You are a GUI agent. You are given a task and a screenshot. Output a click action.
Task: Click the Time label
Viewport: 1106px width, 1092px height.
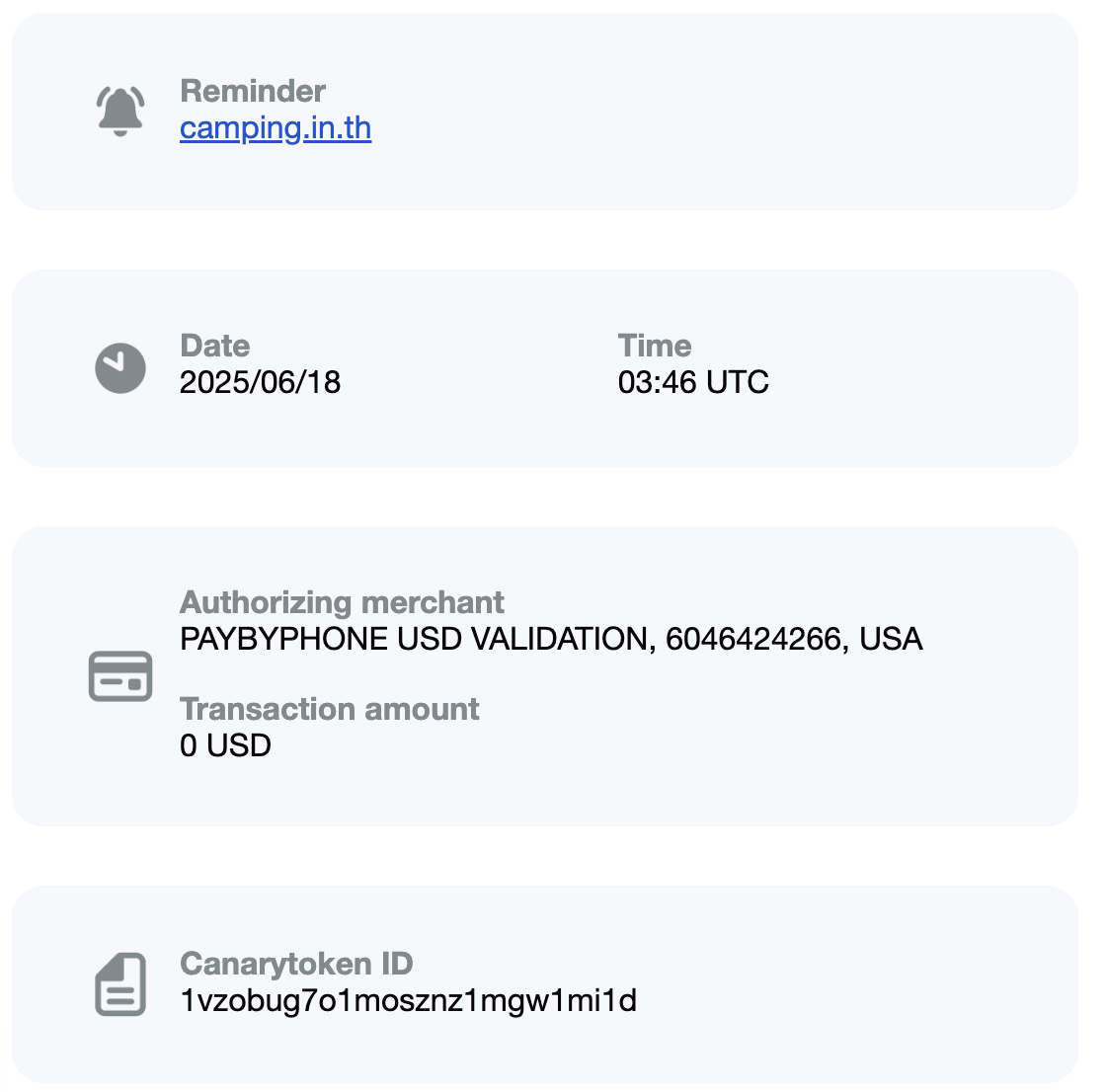(x=655, y=346)
